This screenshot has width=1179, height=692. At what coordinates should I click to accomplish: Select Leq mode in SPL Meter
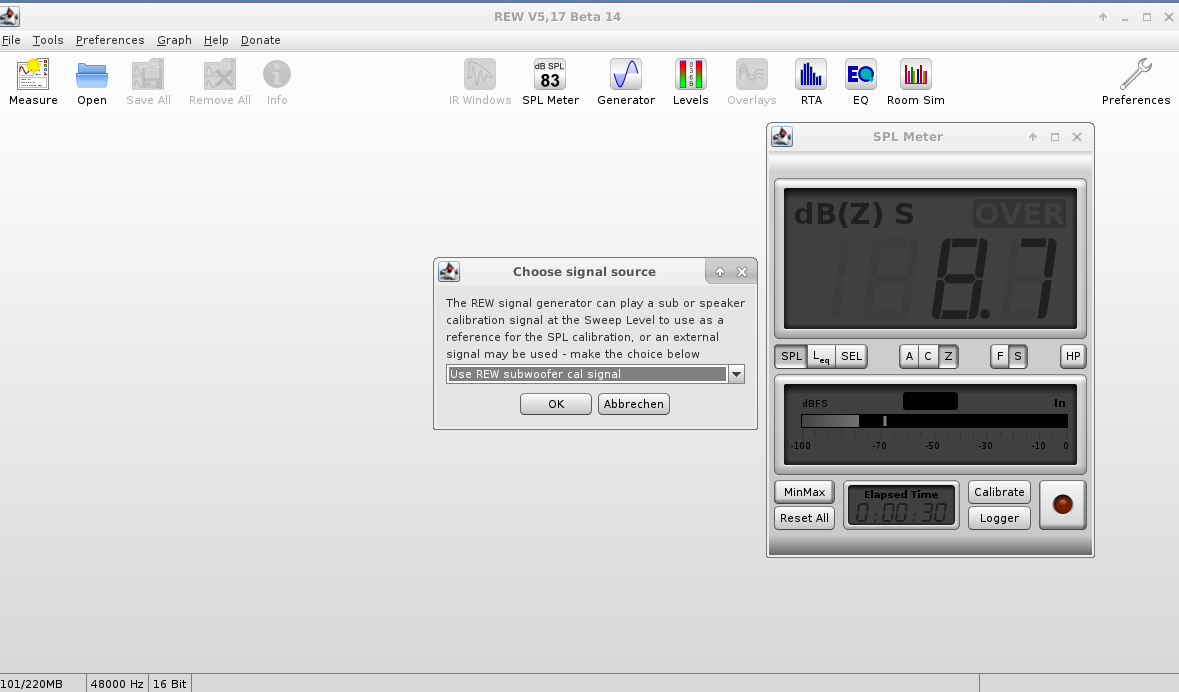coord(821,357)
